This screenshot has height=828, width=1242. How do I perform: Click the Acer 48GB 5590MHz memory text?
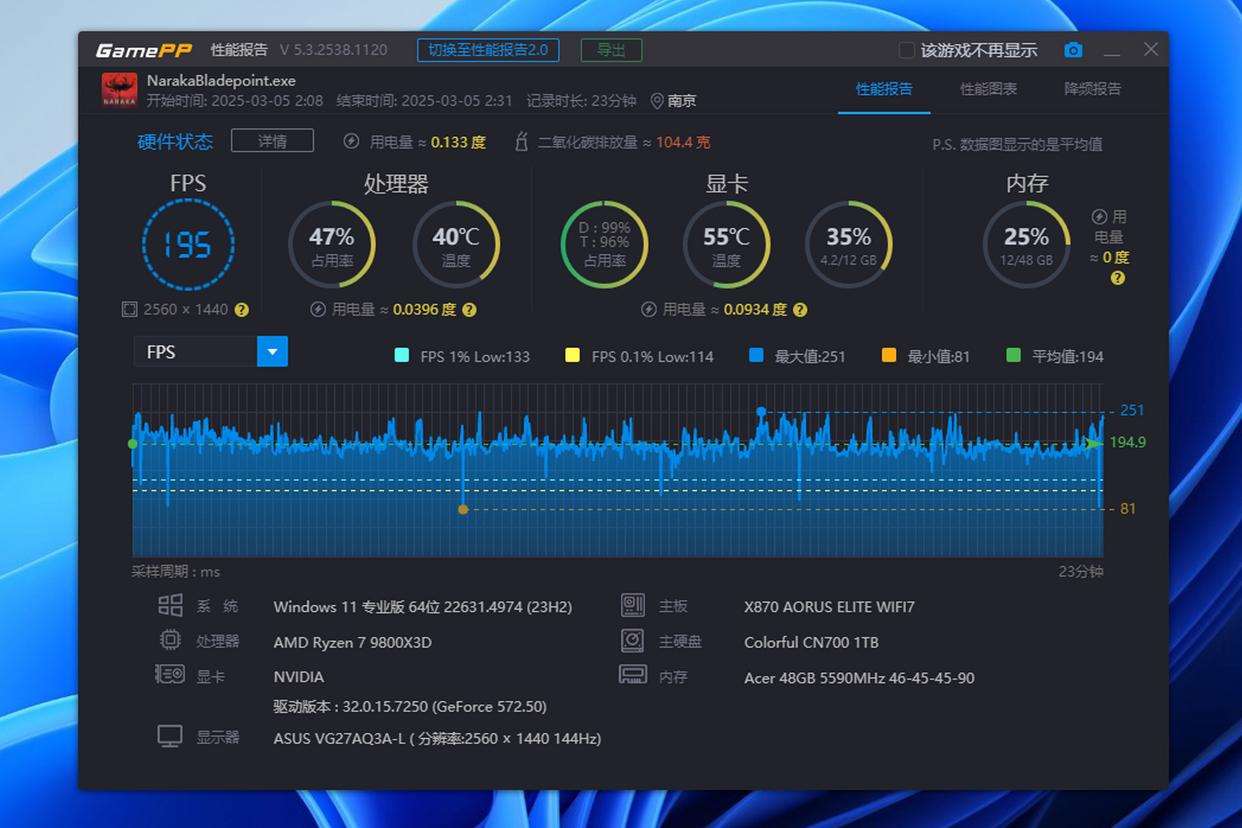pyautogui.click(x=859, y=677)
